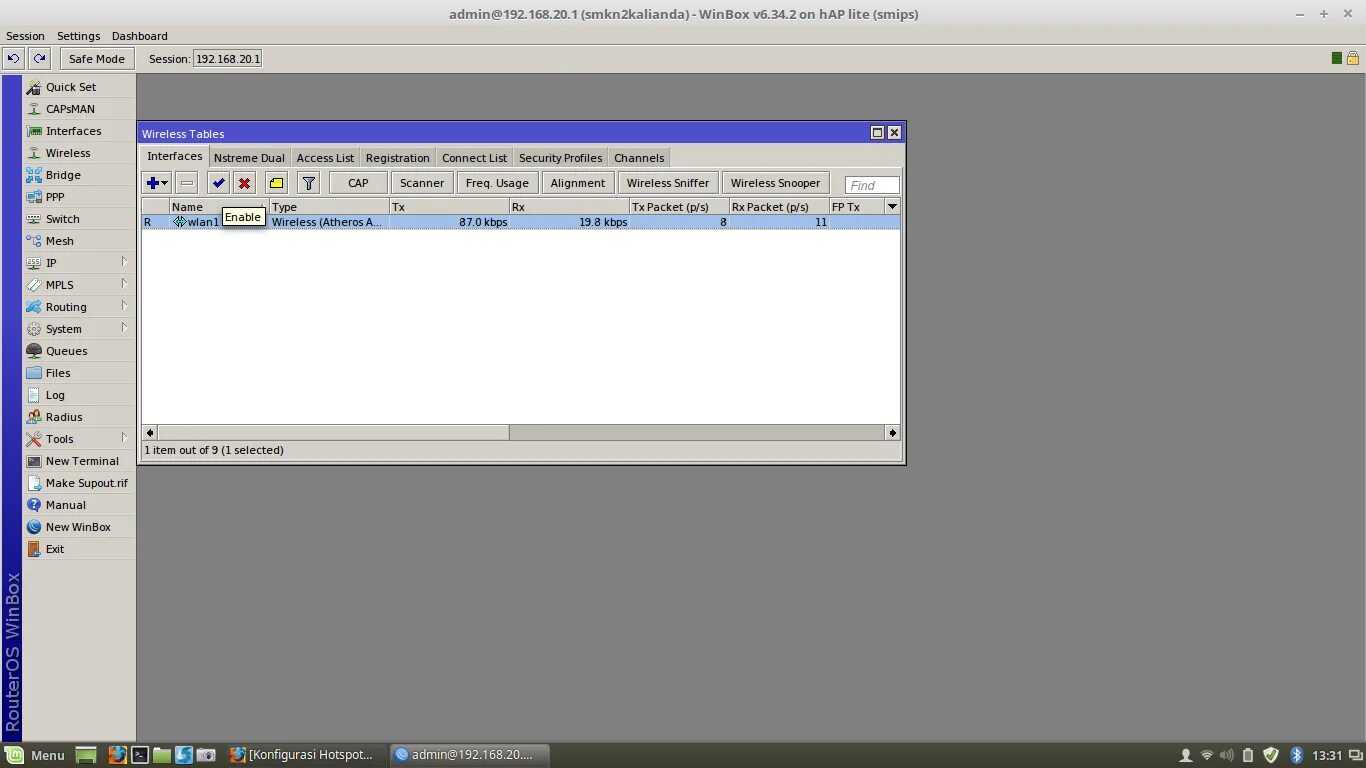Click the Find input field
Screen dimensions: 1366x768
pos(872,185)
